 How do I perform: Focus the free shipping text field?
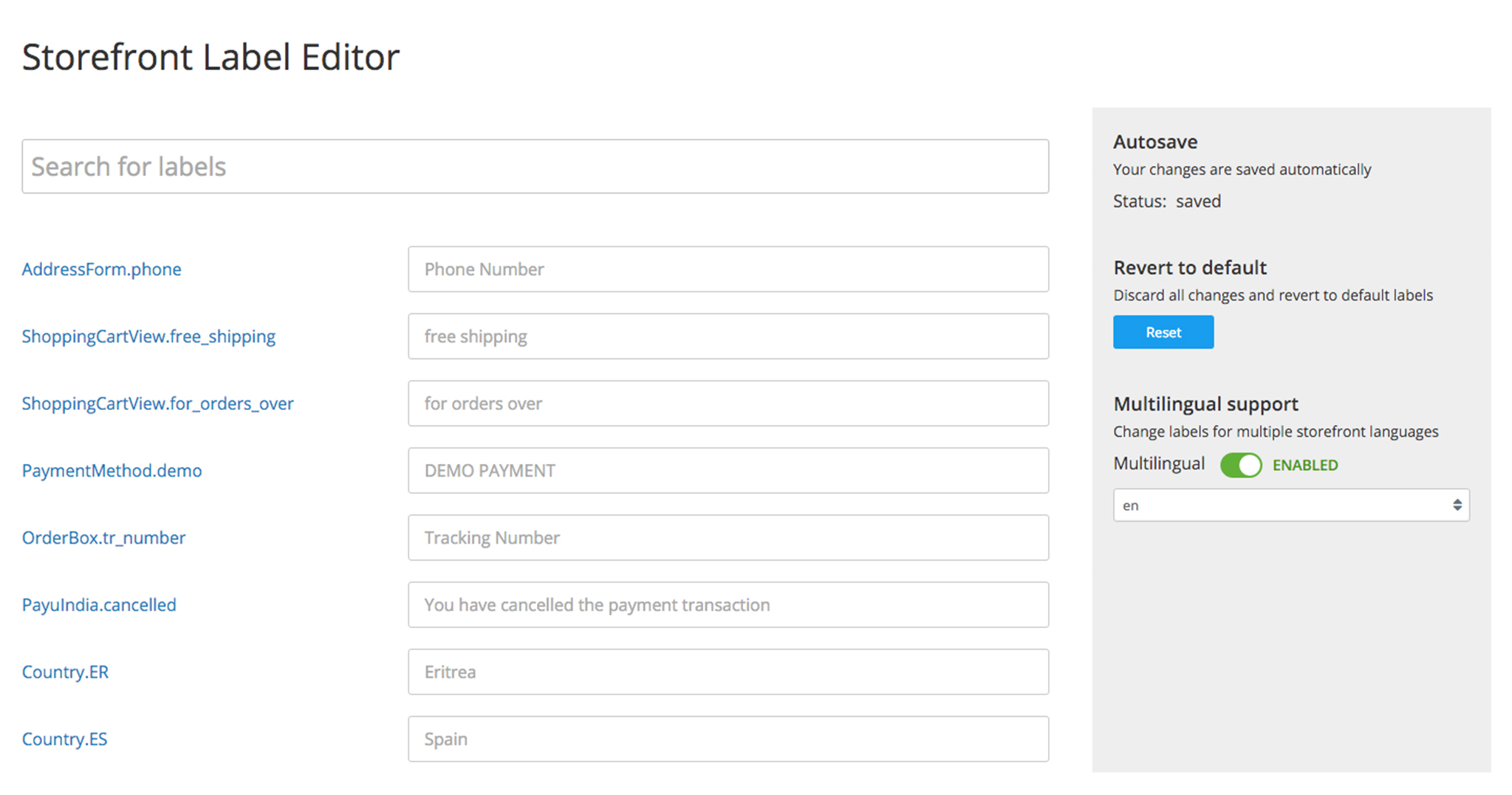[x=728, y=336]
